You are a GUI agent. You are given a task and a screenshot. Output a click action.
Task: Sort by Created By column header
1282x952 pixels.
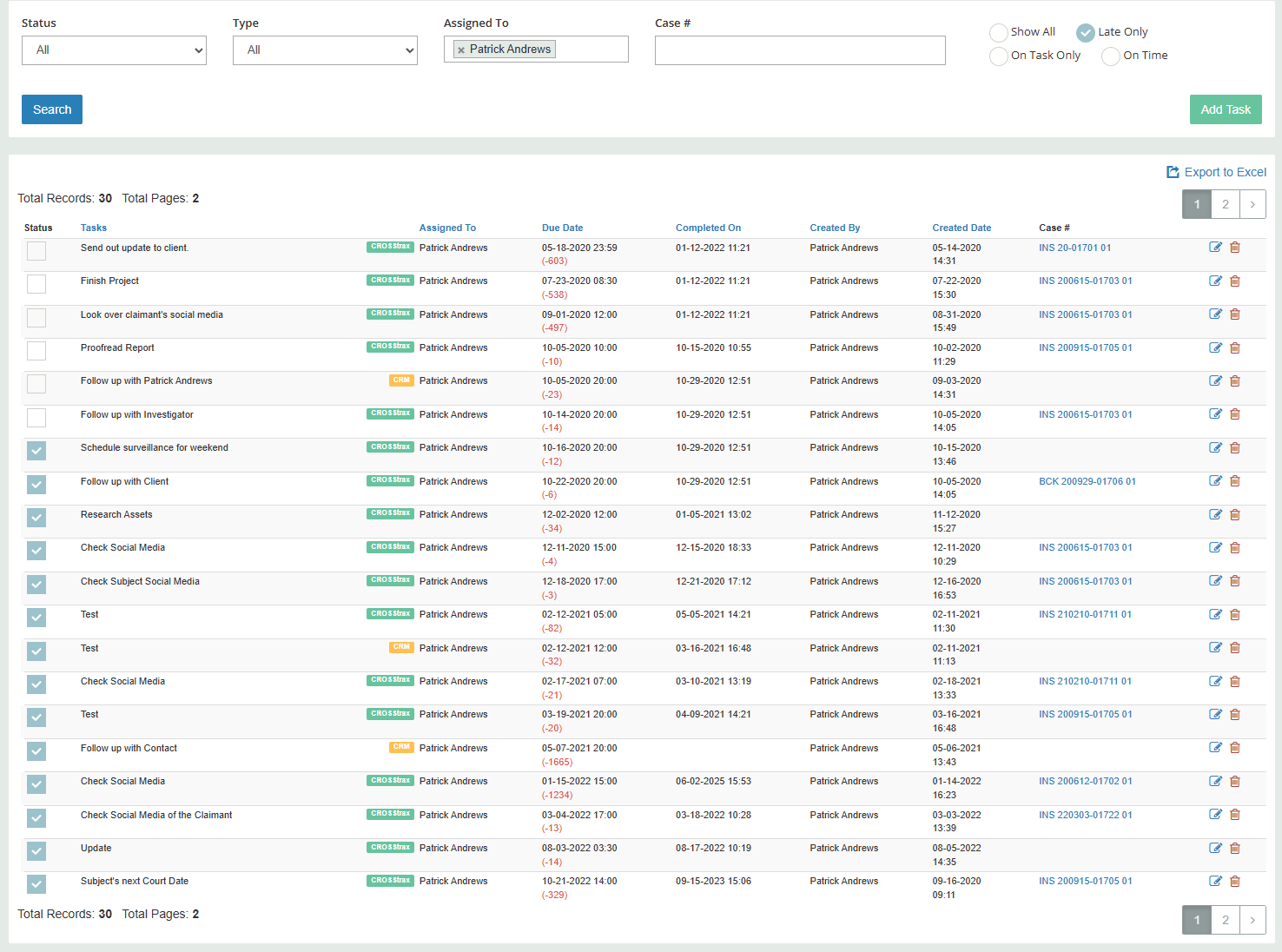(x=835, y=228)
